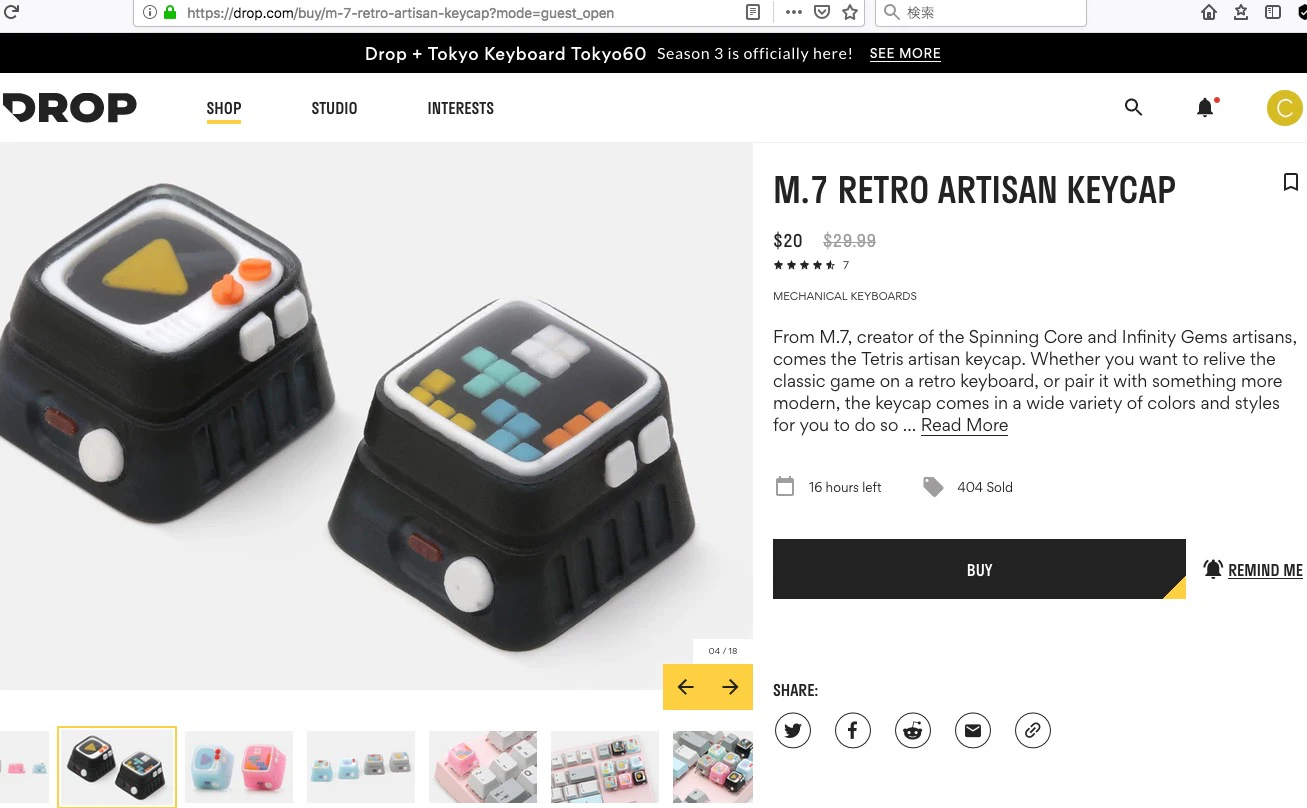Viewport: 1307px width, 808px height.
Task: Open the Shop tab
Action: (224, 108)
